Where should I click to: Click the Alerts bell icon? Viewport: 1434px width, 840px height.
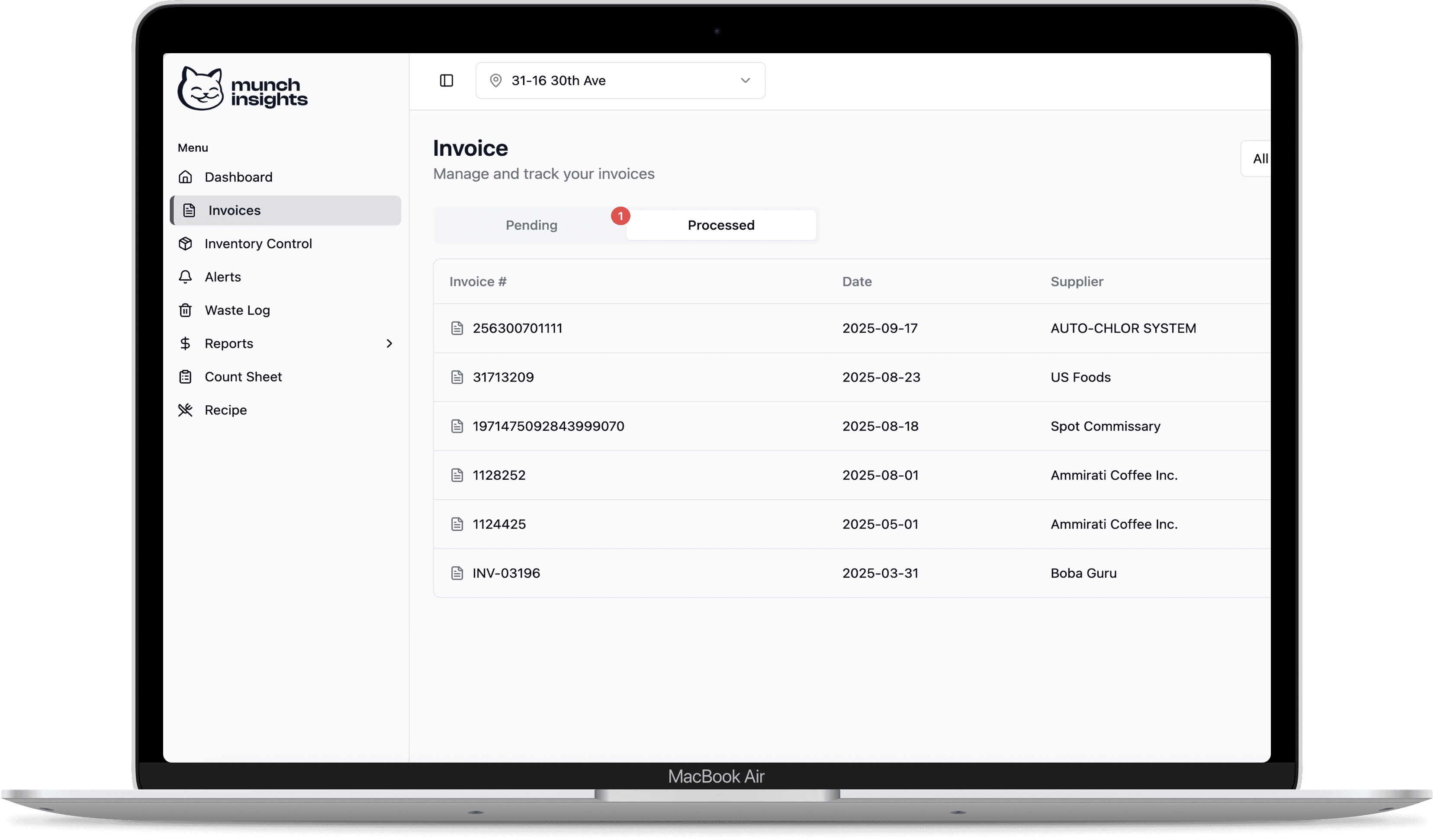[186, 277]
